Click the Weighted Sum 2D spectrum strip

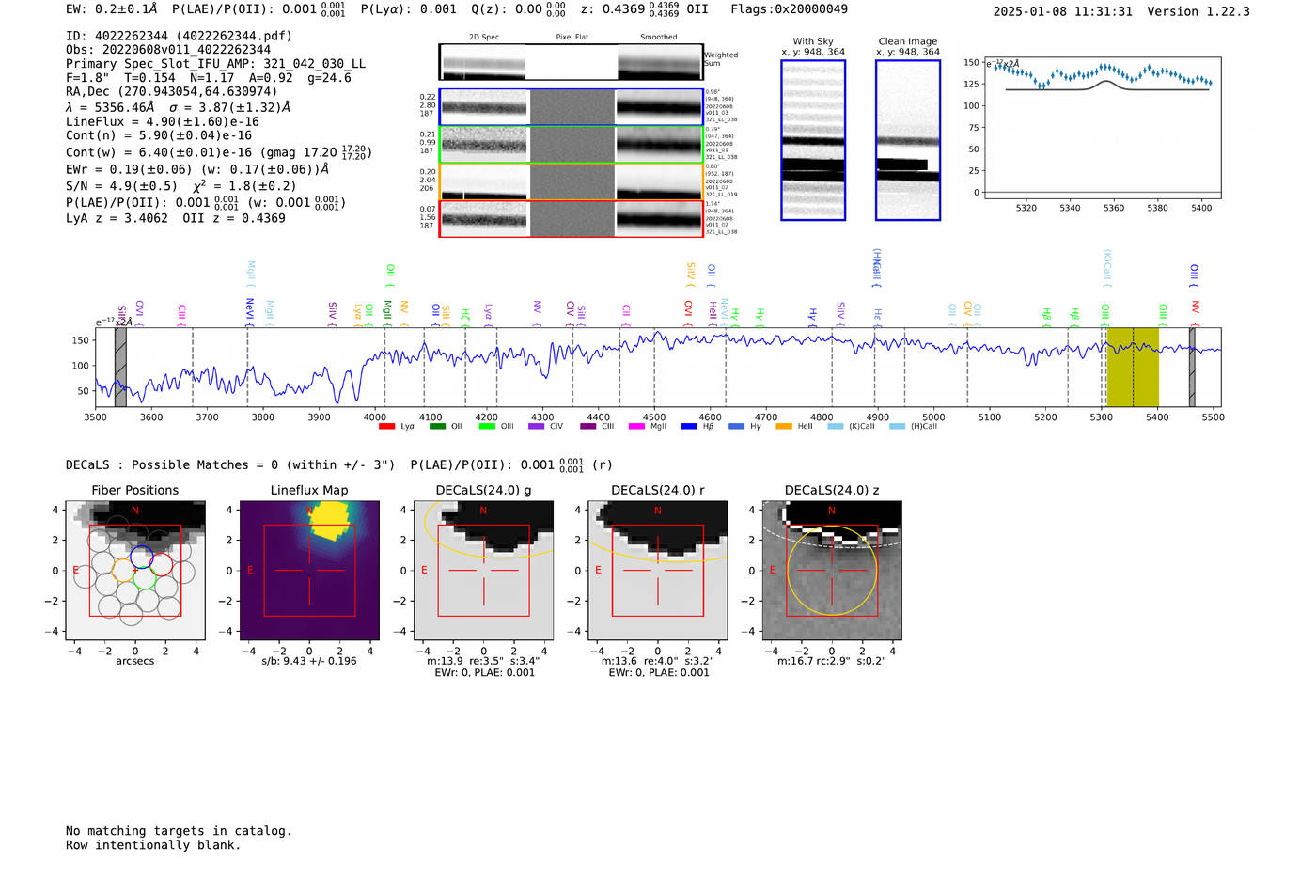[x=572, y=62]
